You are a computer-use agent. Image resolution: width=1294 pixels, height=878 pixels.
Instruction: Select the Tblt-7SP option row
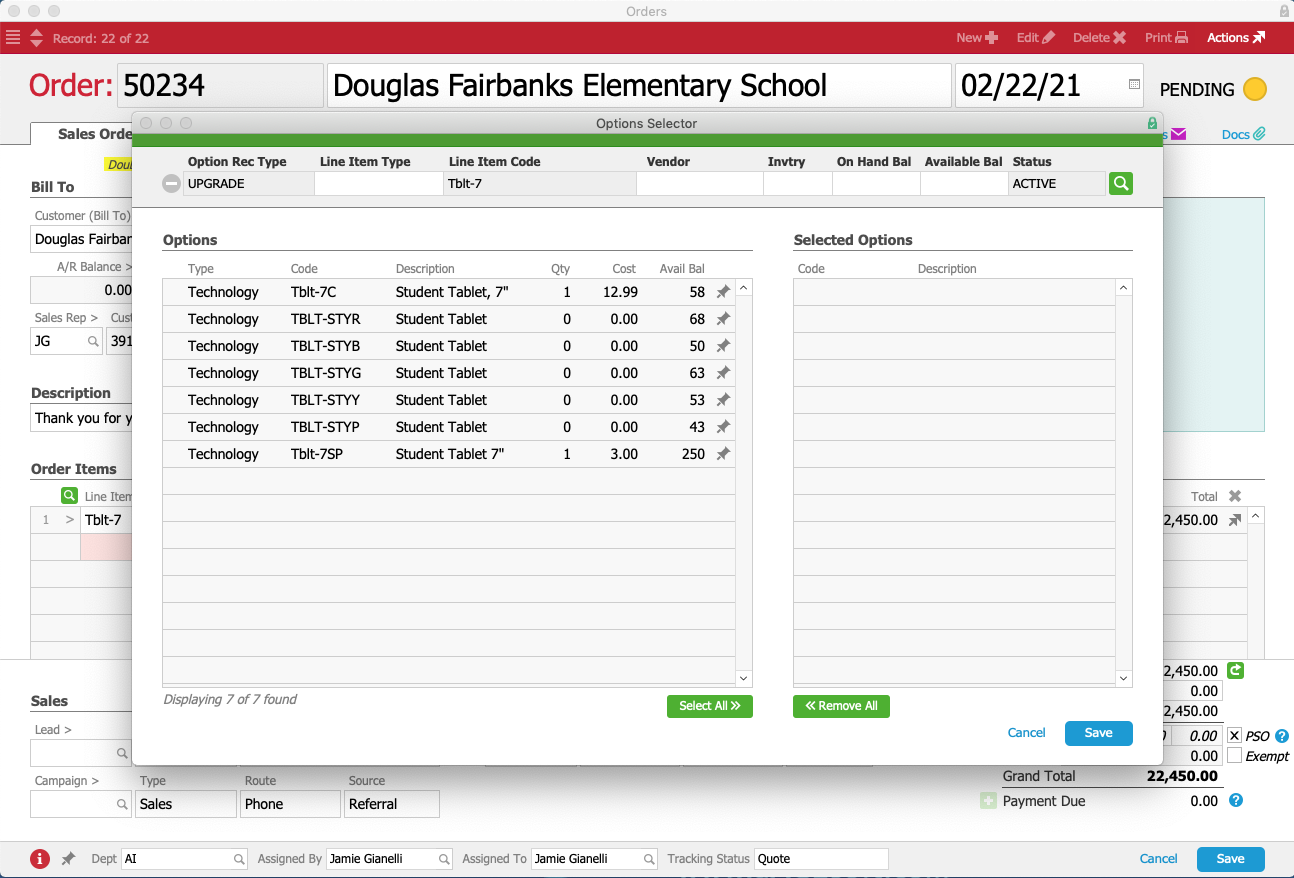[449, 454]
